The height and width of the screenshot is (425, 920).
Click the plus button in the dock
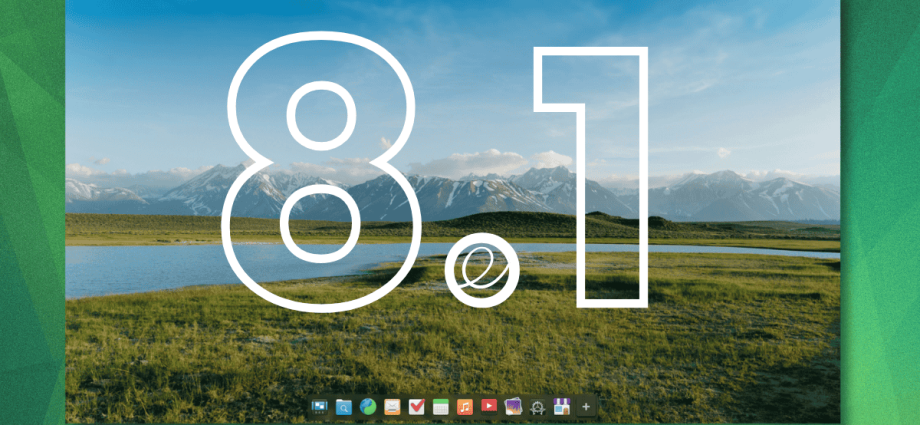point(586,406)
